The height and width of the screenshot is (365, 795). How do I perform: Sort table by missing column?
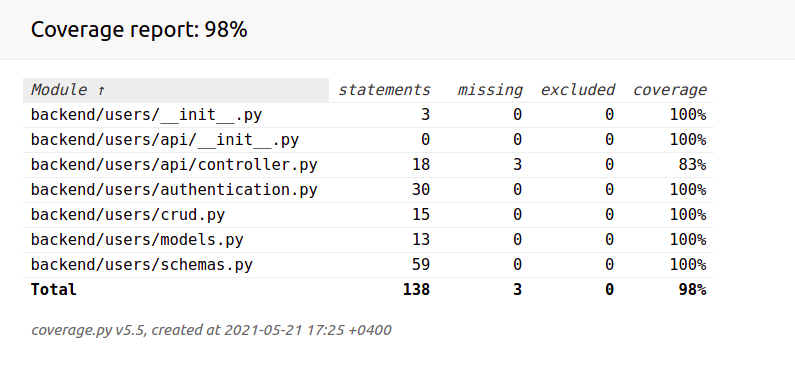click(x=490, y=90)
